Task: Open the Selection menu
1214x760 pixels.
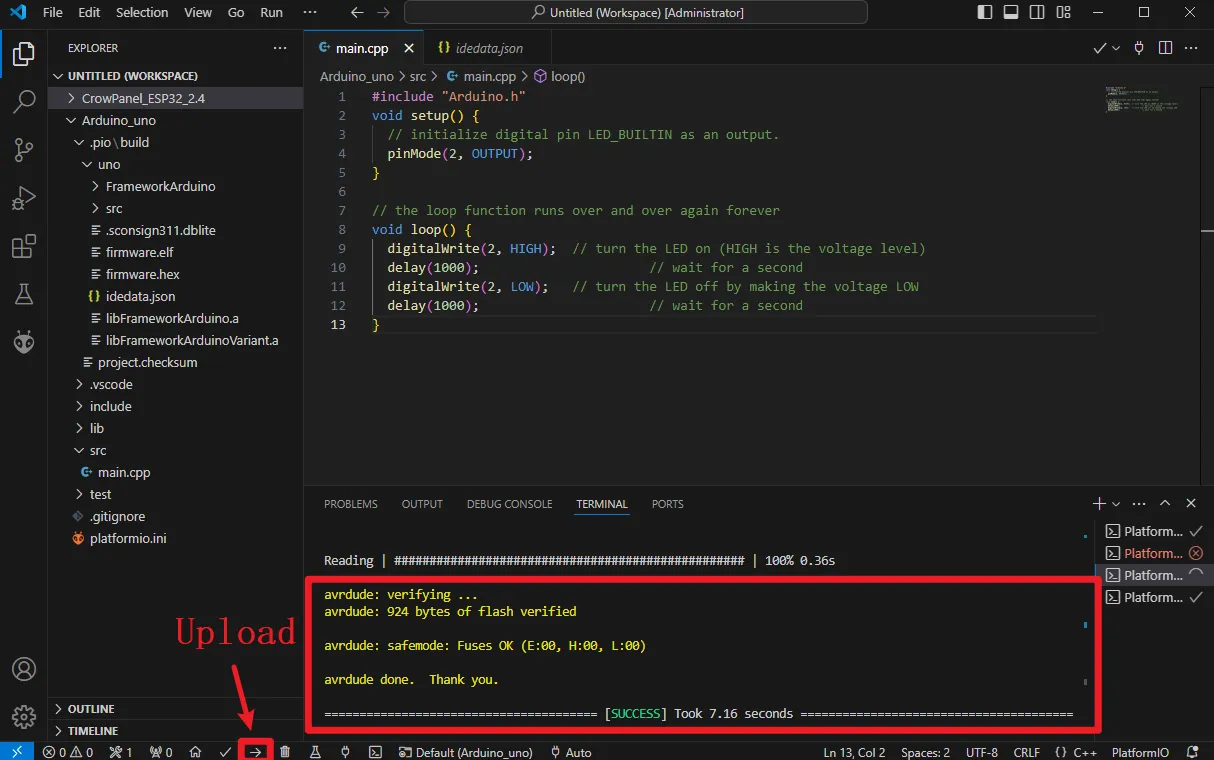Action: coord(142,13)
